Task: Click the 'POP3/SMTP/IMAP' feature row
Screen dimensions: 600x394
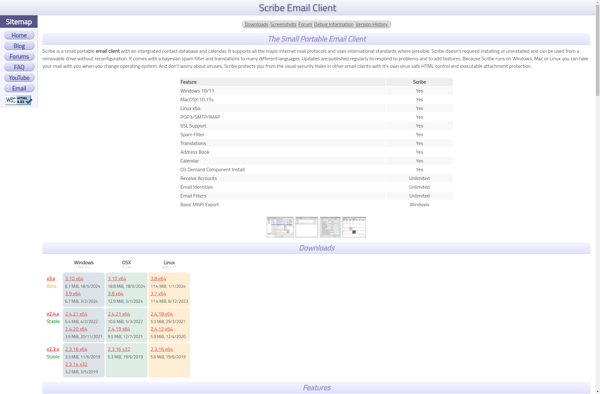Action: pyautogui.click(x=316, y=117)
